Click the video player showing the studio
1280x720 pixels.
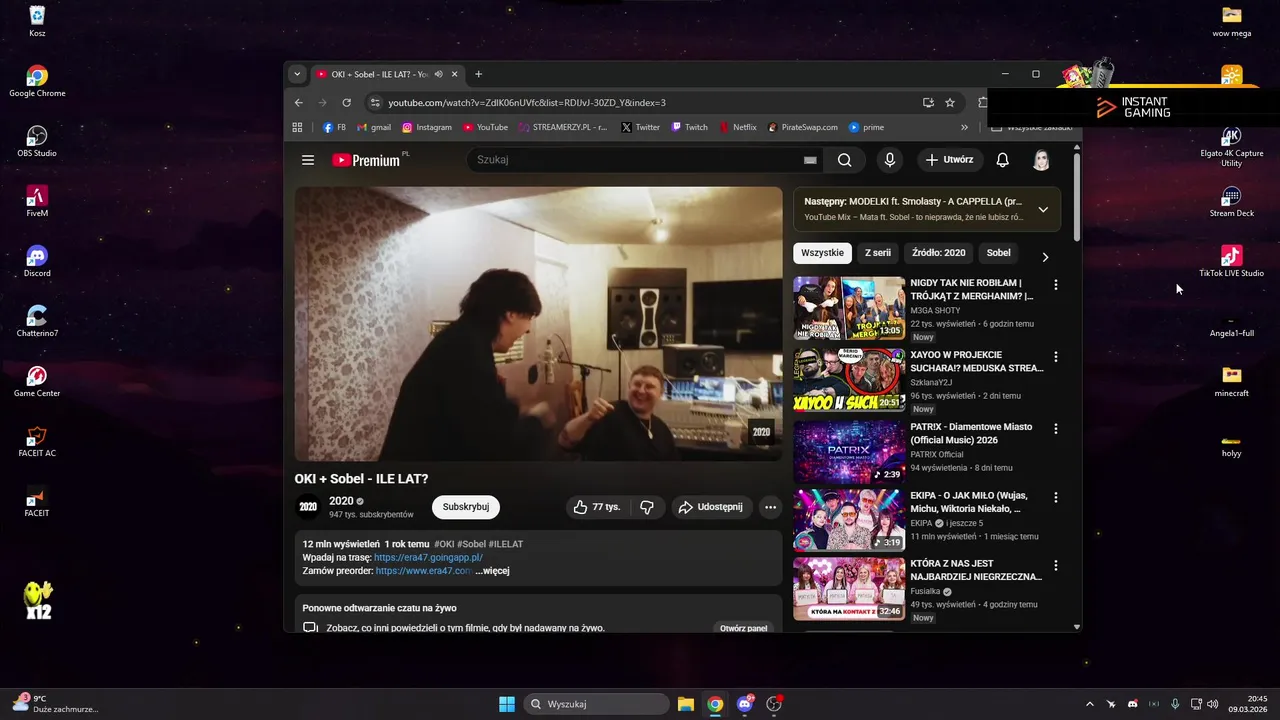click(538, 324)
